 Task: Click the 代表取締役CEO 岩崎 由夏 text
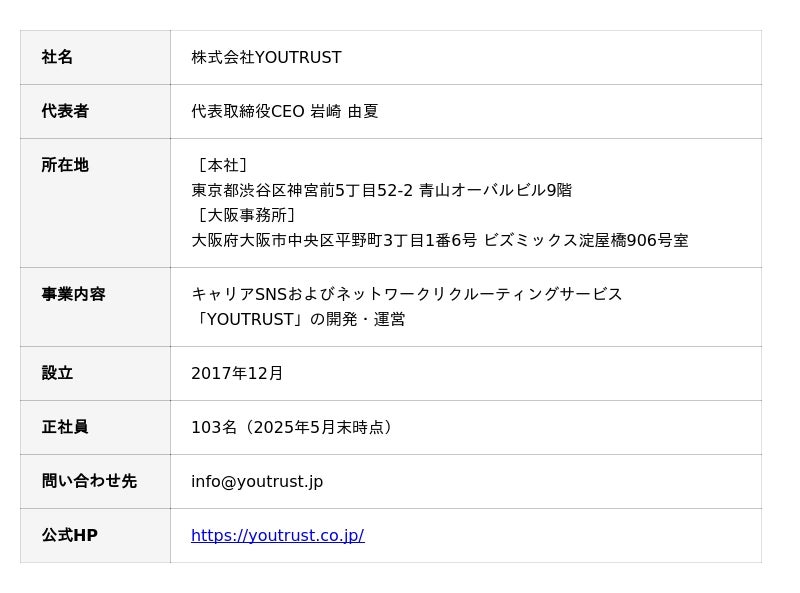pyautogui.click(x=284, y=112)
